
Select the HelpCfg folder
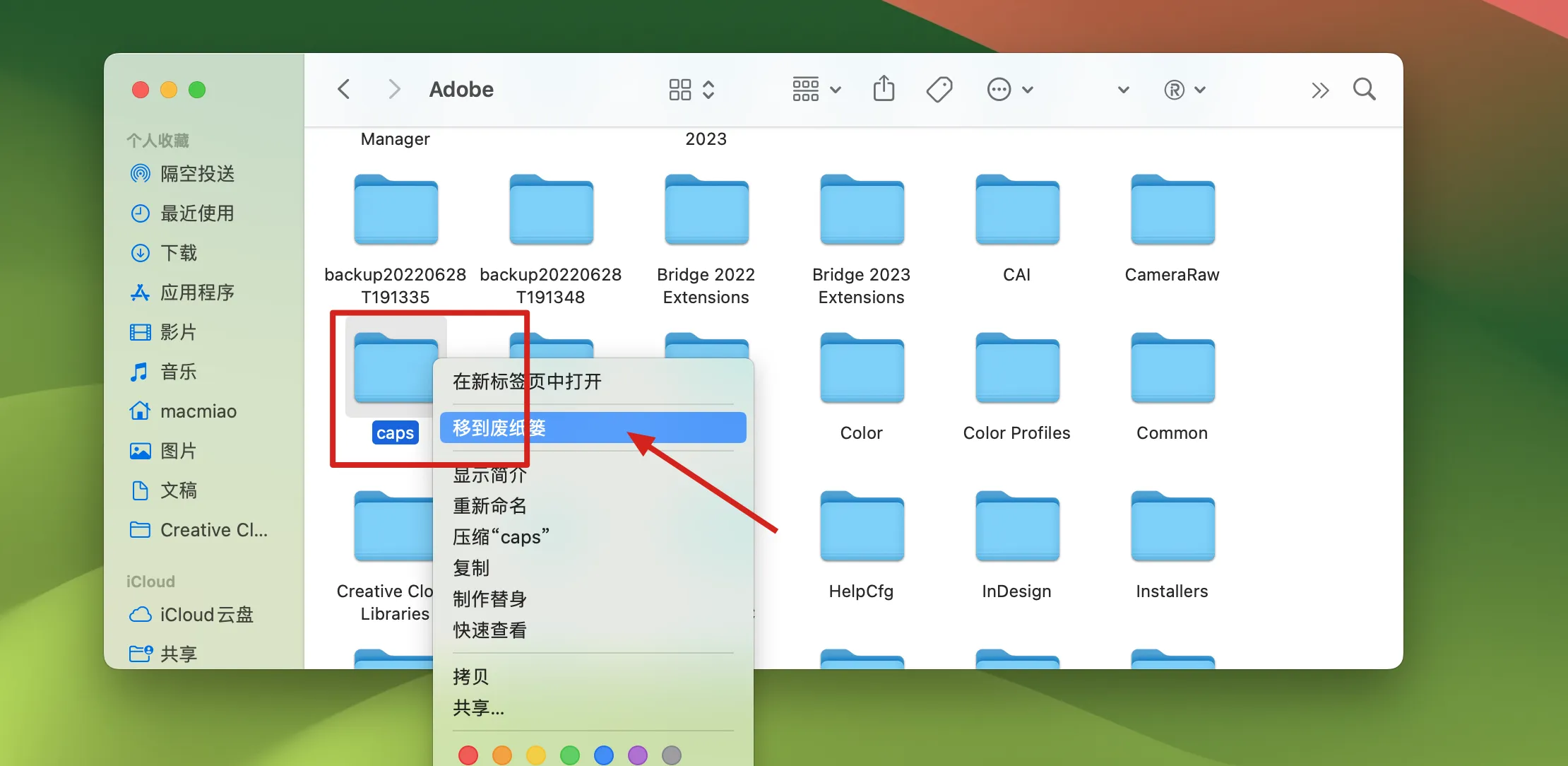[x=862, y=526]
